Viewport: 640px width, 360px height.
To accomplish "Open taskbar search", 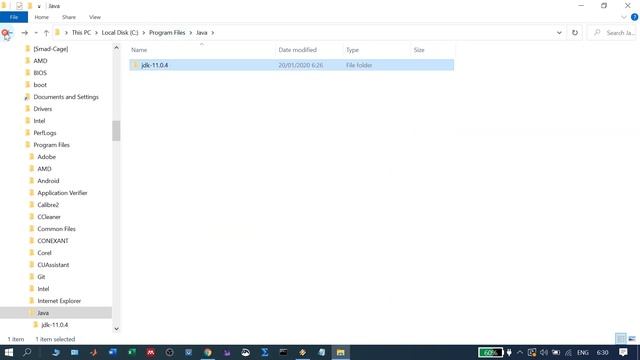I will pos(27,352).
